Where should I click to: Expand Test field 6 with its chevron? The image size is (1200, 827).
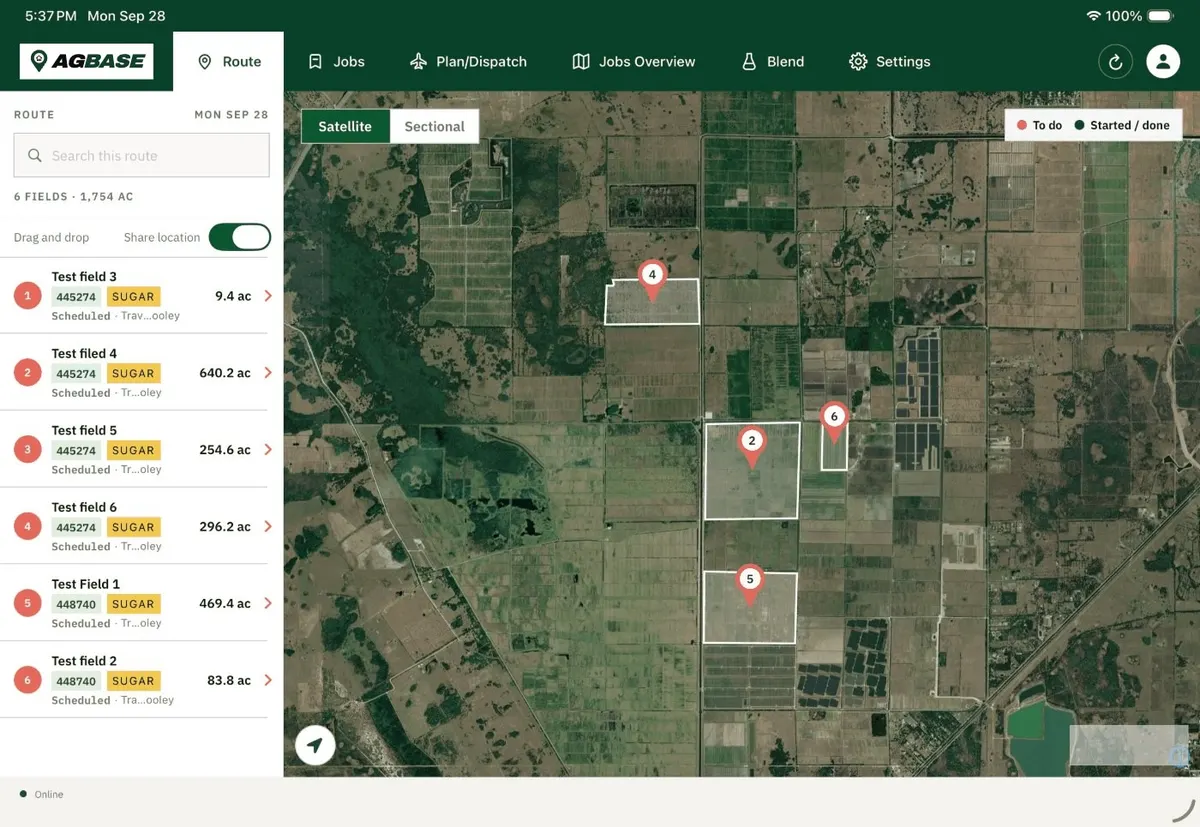click(268, 526)
